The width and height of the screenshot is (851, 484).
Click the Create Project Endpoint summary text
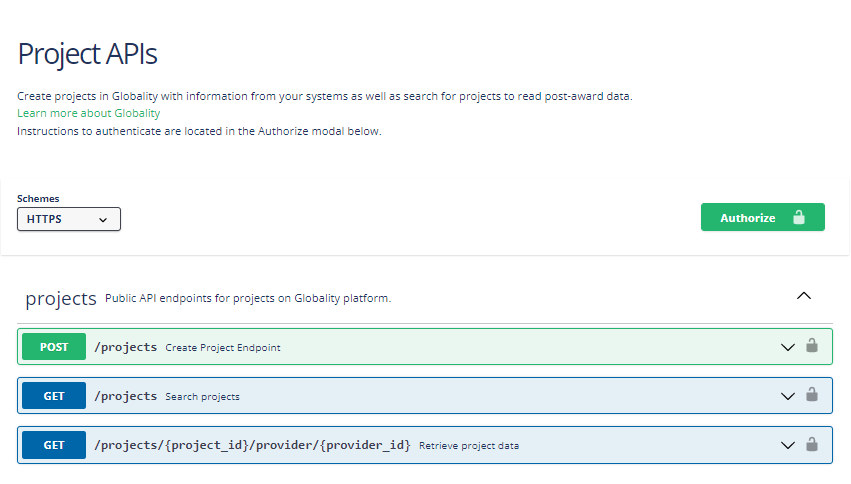[x=223, y=348]
